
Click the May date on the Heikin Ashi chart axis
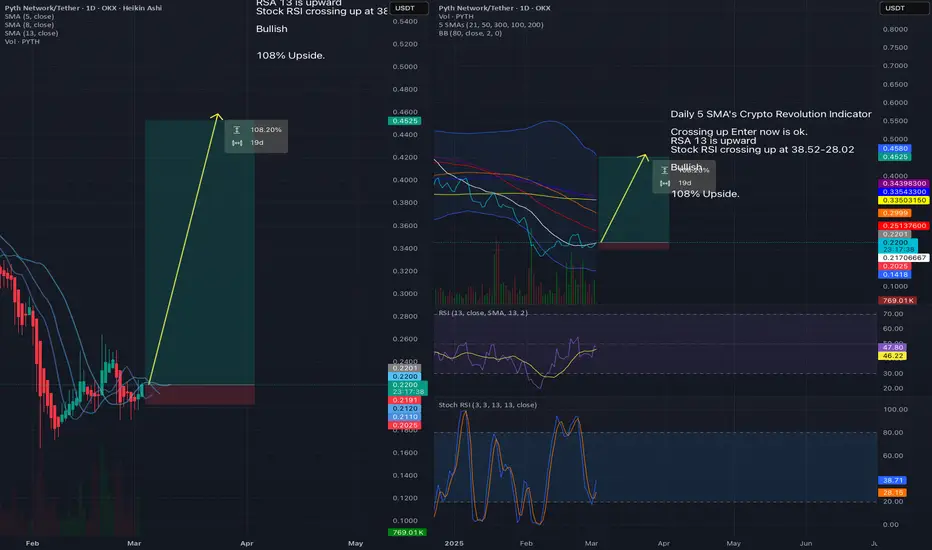(x=355, y=543)
